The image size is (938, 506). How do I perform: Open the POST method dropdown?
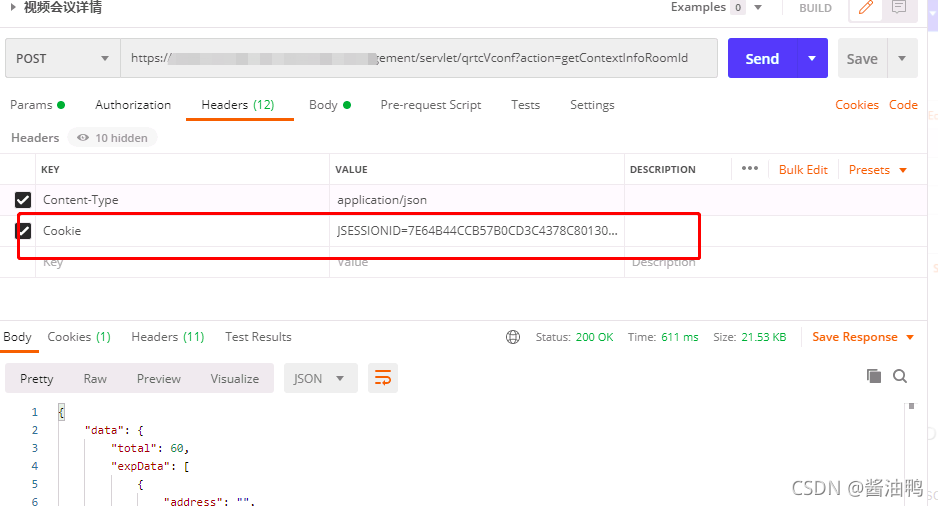[x=63, y=58]
